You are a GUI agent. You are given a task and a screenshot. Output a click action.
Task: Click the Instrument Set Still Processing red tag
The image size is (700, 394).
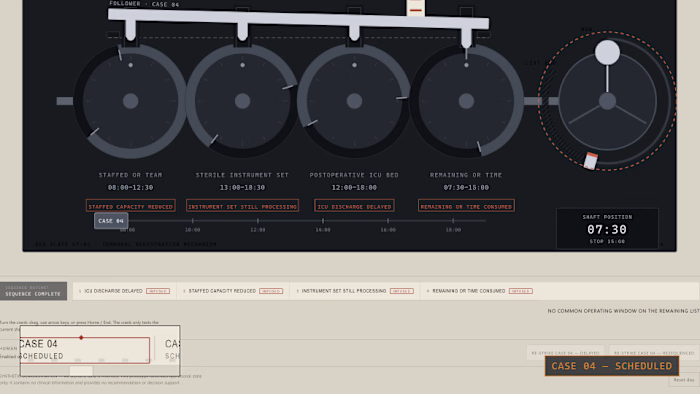[x=242, y=206]
